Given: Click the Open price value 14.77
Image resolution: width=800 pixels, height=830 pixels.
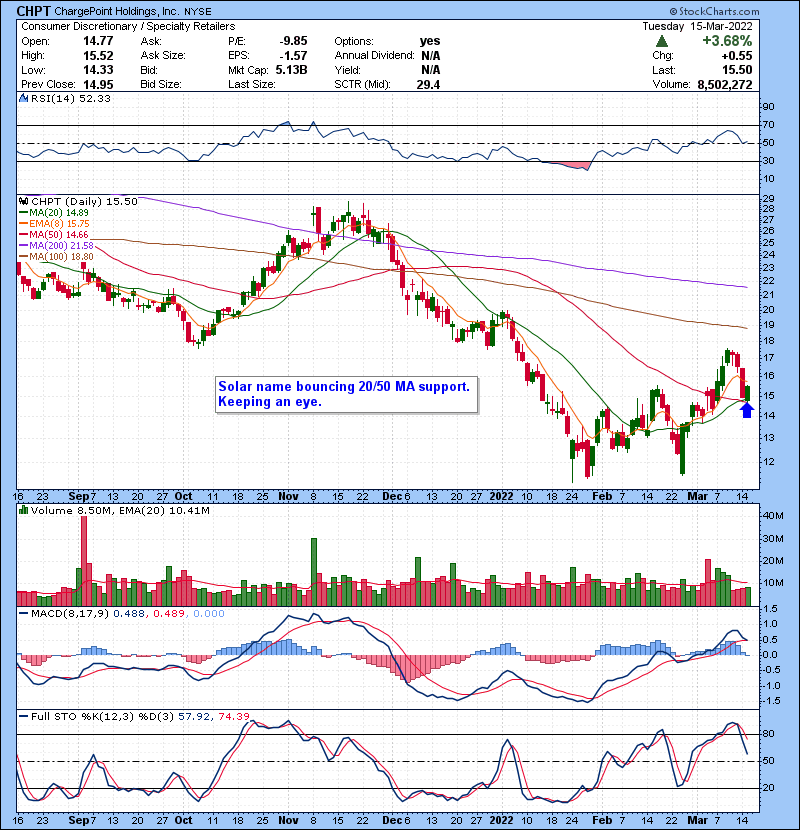Looking at the screenshot, I should tap(98, 41).
